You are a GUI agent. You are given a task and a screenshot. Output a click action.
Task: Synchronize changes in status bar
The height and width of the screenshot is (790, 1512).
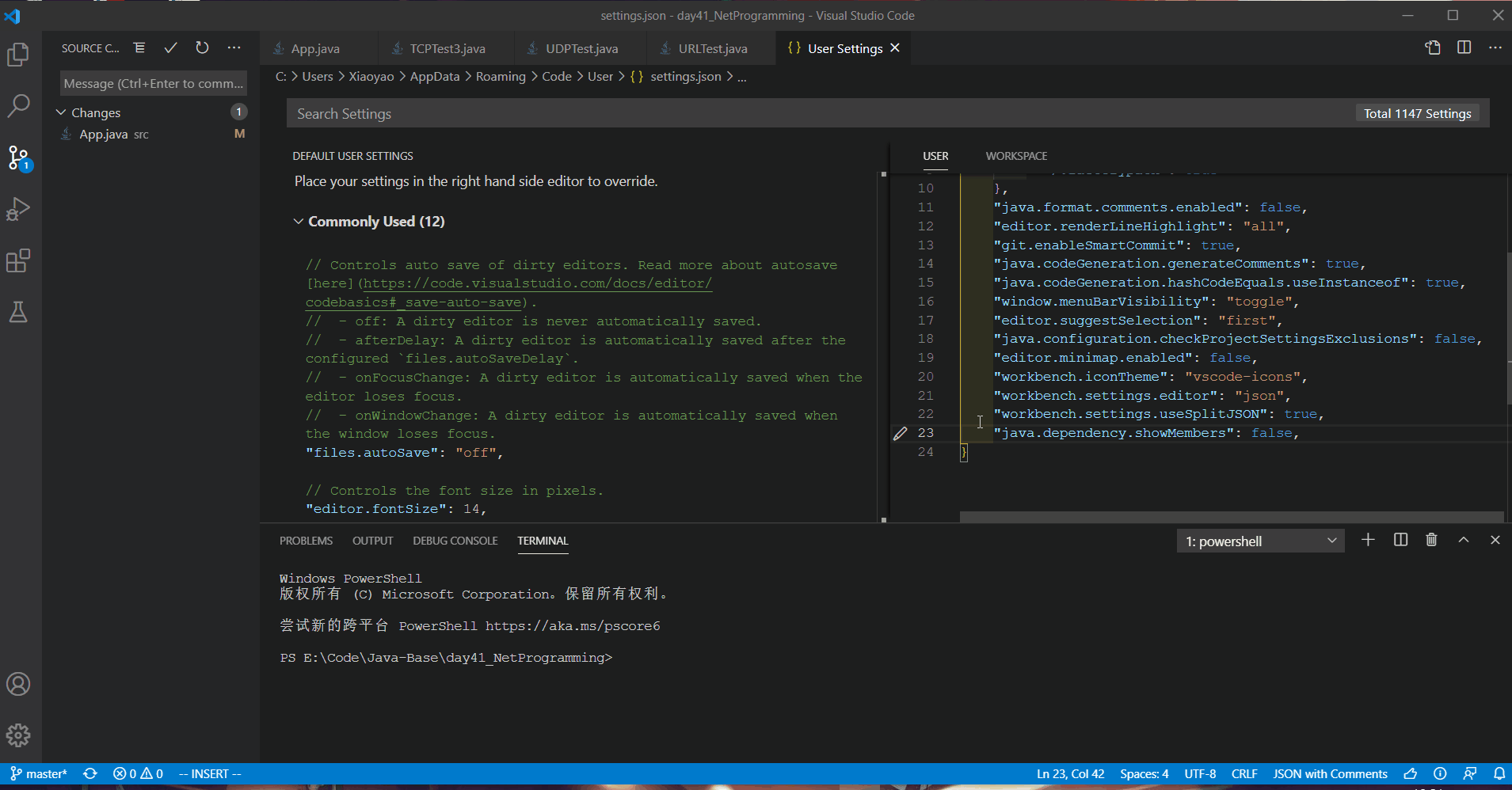pos(90,773)
